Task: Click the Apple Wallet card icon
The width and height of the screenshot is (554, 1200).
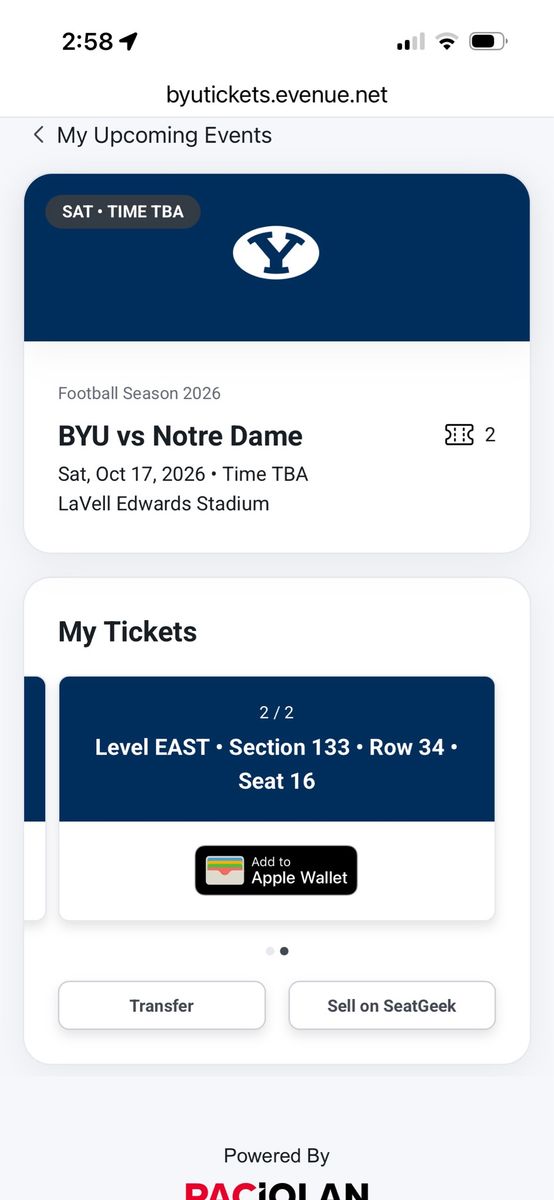Action: 225,870
